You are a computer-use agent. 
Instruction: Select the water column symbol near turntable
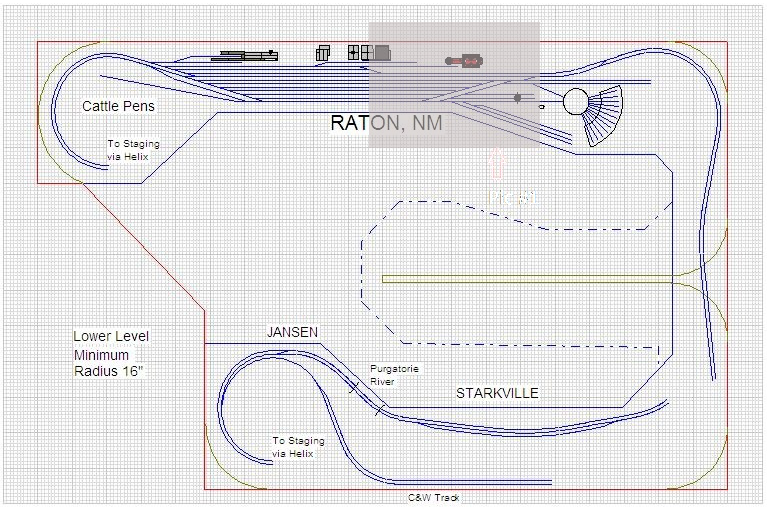point(517,98)
